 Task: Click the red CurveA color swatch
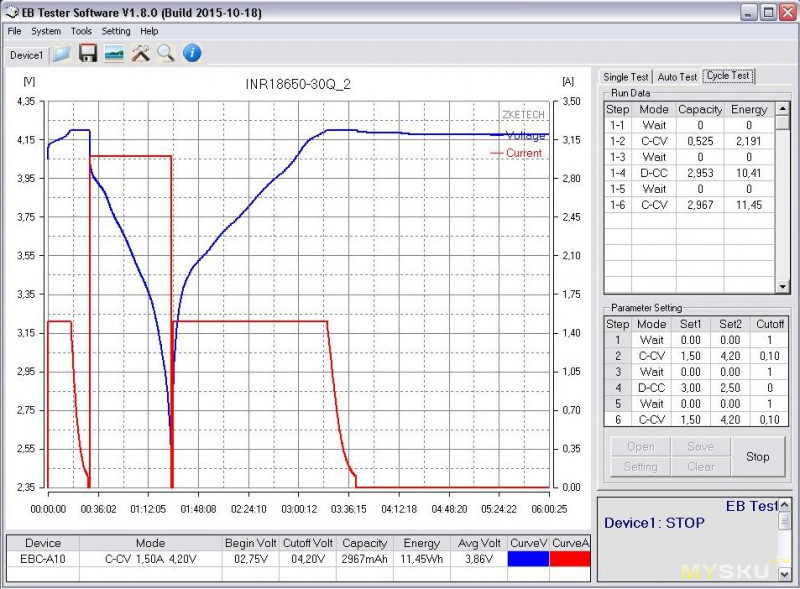point(570,559)
